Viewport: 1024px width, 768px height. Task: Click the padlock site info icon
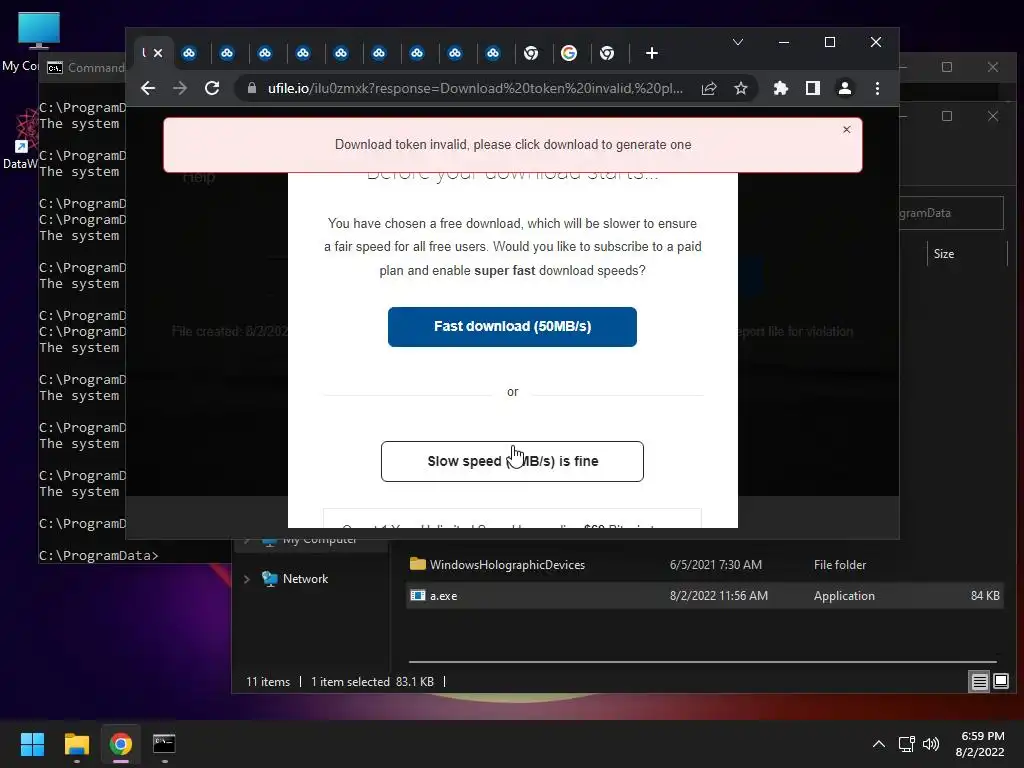click(251, 88)
